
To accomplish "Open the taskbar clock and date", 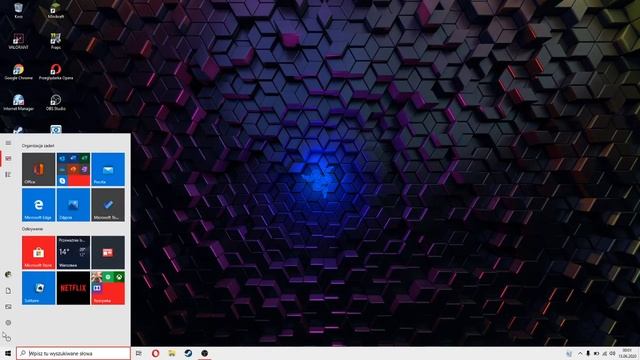I will pyautogui.click(x=627, y=353).
